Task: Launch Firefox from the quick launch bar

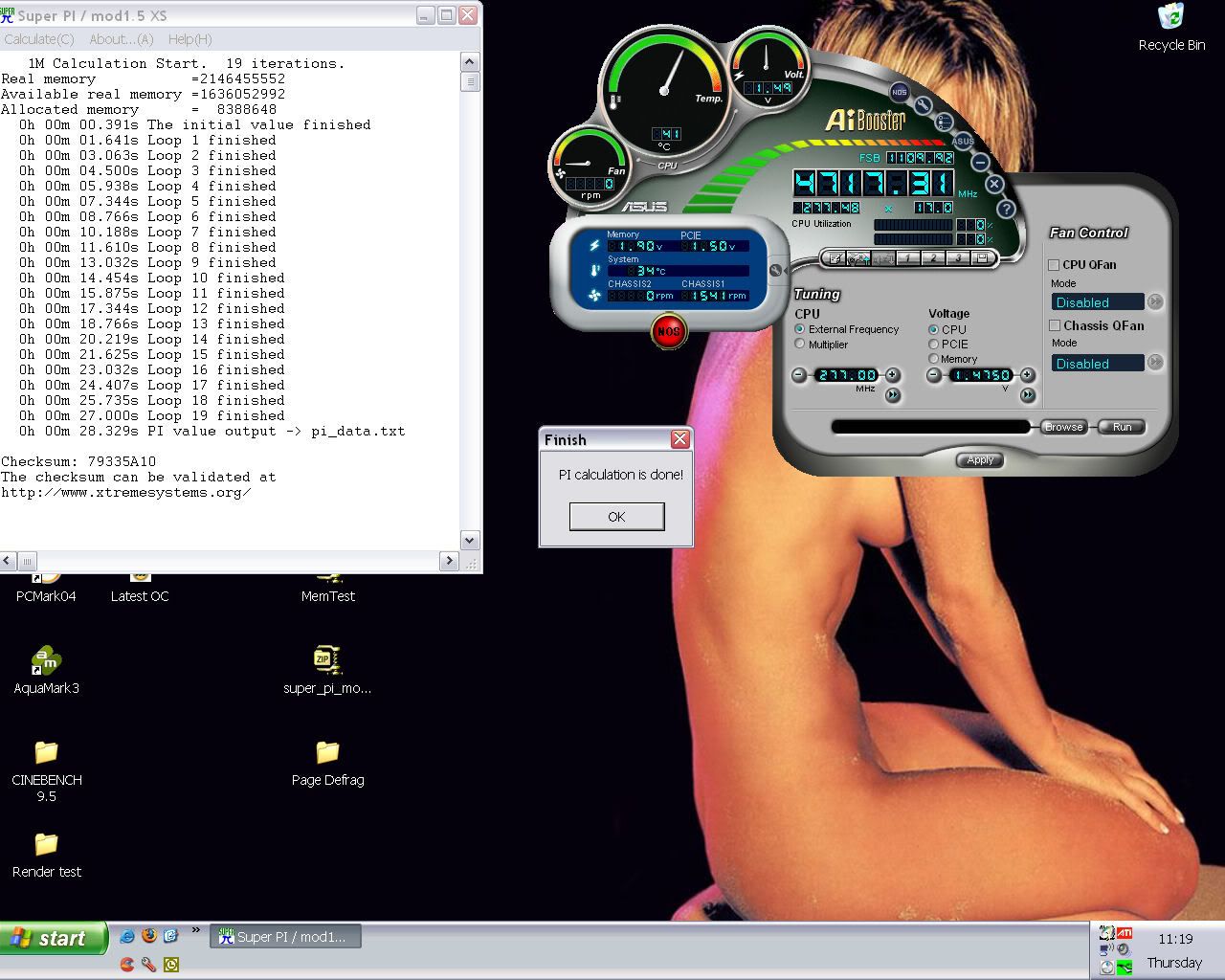Action: pos(149,935)
